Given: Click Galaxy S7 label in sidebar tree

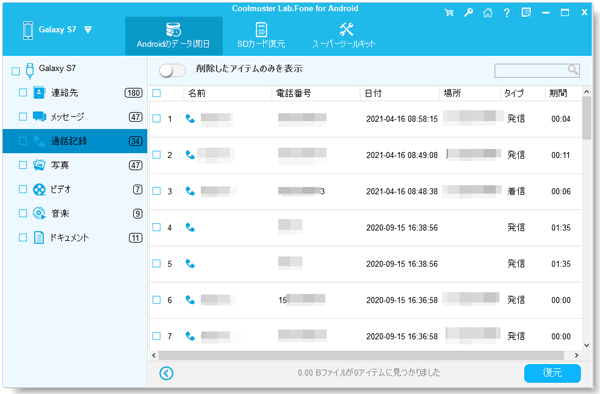Looking at the screenshot, I should pyautogui.click(x=57, y=68).
